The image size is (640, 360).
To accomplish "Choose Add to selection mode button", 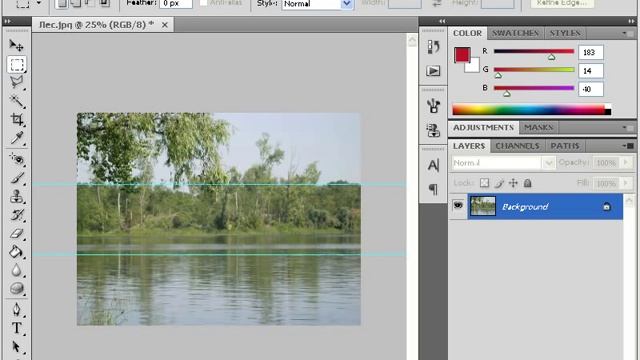I will pos(76,3).
